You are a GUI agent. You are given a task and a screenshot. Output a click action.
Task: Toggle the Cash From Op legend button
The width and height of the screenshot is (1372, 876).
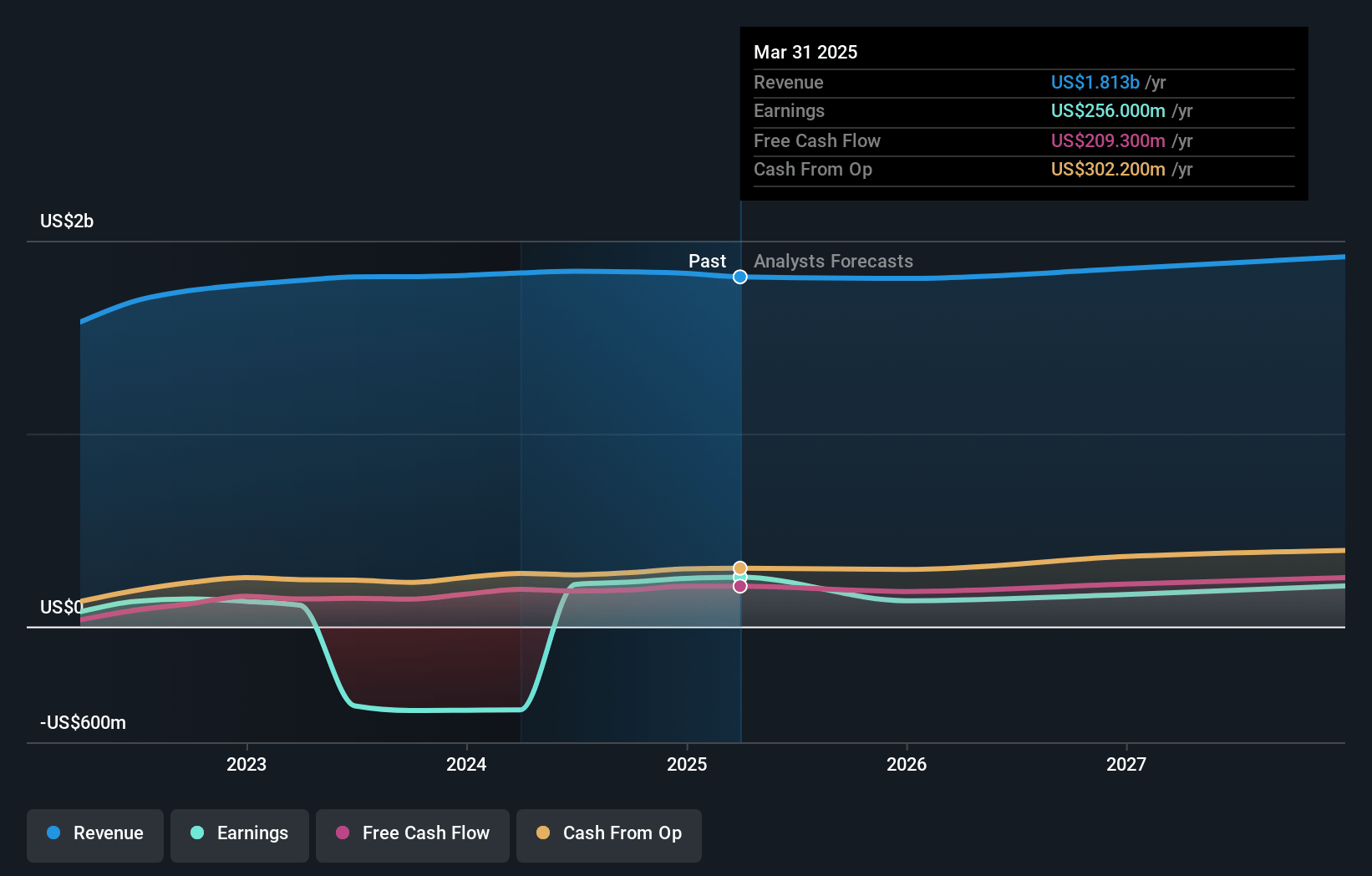(609, 834)
